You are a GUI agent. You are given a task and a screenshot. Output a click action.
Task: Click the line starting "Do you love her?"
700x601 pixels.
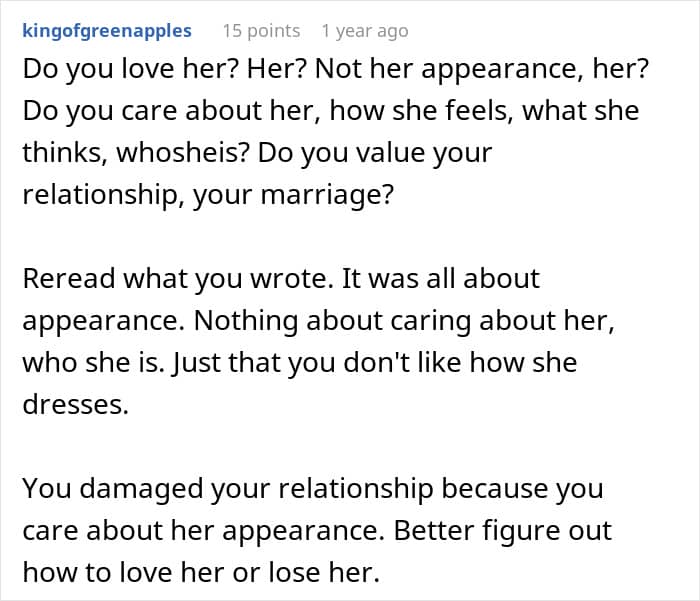335,70
